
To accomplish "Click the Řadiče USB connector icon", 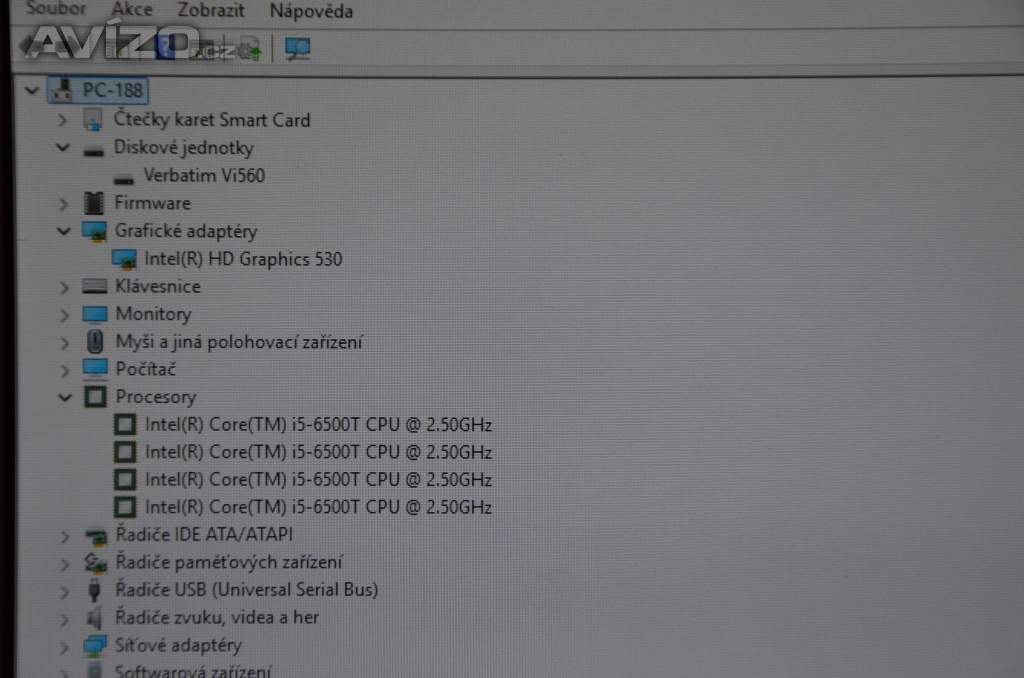I will [x=95, y=590].
